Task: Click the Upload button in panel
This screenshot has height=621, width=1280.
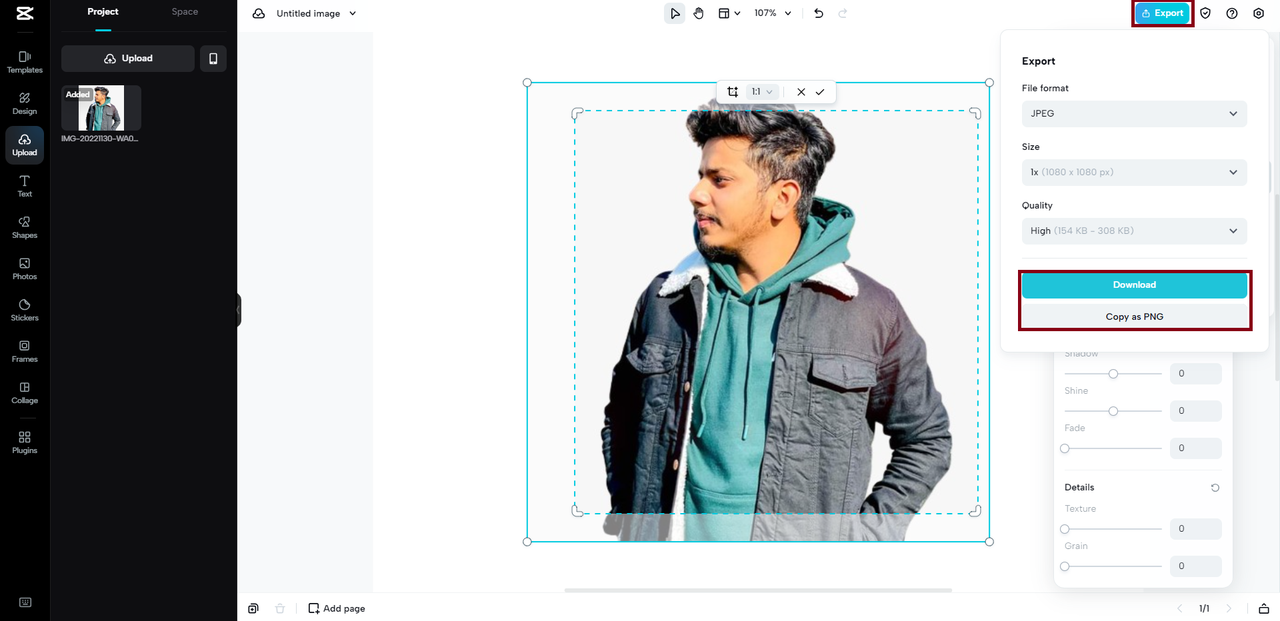Action: click(128, 59)
